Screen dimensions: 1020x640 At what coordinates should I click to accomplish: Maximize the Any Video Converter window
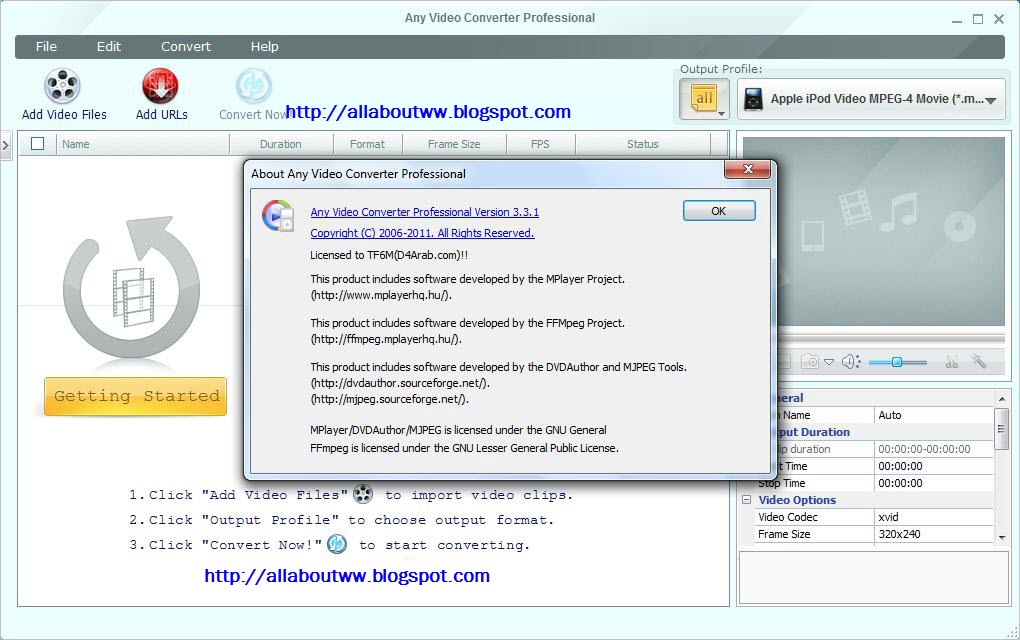tap(978, 20)
